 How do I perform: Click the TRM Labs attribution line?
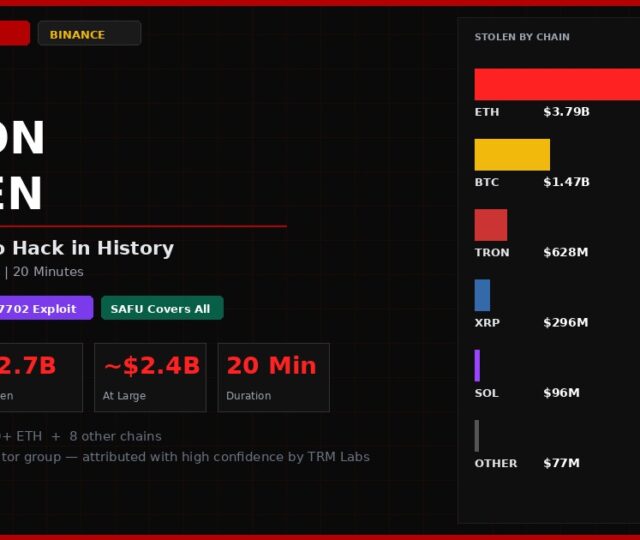[x=185, y=457]
